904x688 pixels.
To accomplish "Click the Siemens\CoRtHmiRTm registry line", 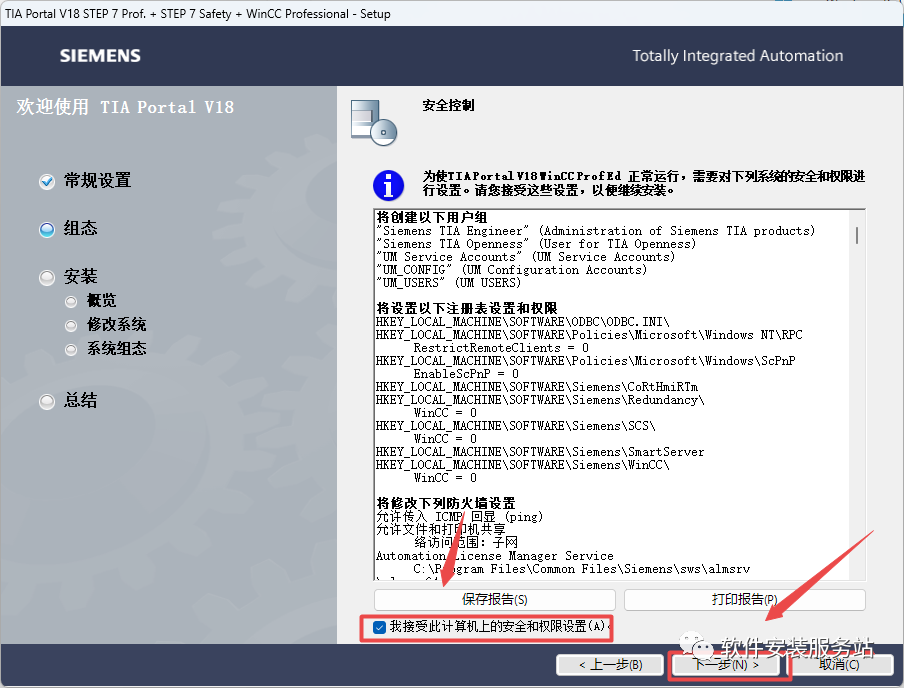I will pyautogui.click(x=537, y=387).
